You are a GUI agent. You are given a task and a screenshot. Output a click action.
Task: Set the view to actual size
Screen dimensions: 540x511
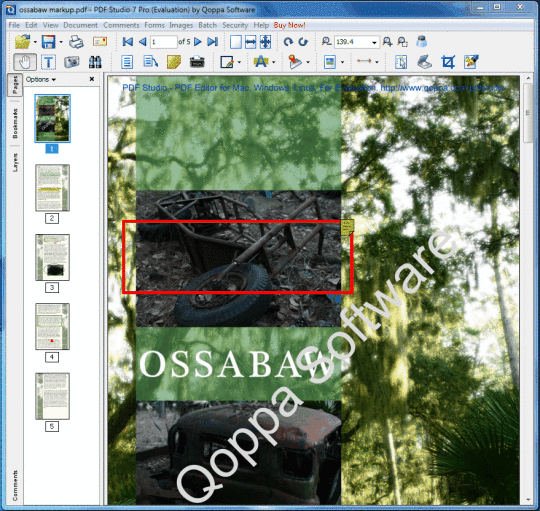[236, 42]
